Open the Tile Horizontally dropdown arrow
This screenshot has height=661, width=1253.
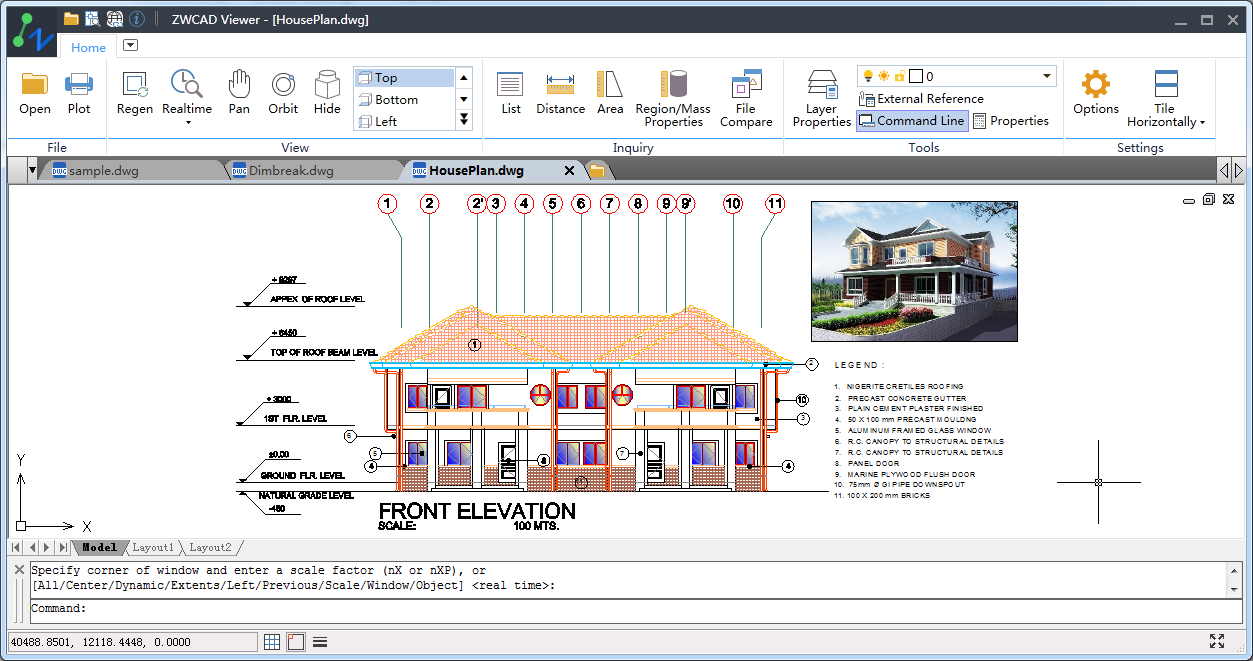(1202, 123)
